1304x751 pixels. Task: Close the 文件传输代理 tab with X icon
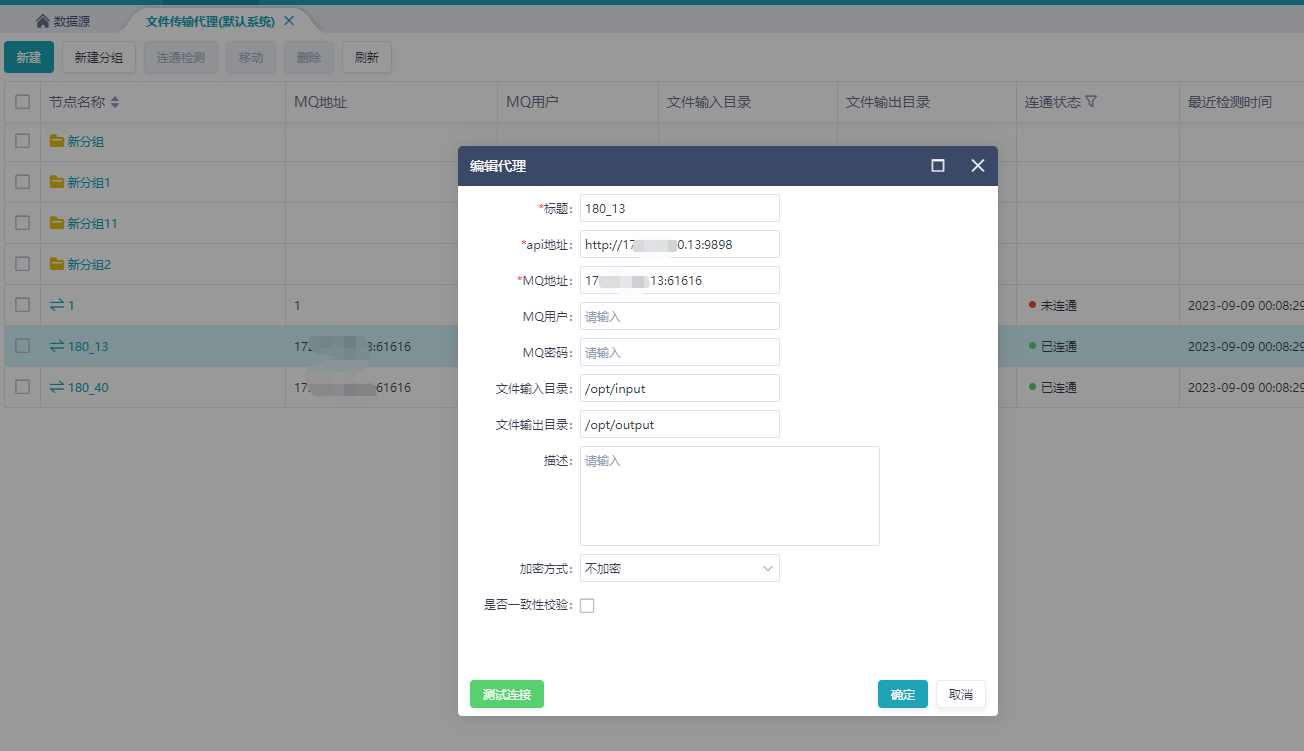click(289, 21)
